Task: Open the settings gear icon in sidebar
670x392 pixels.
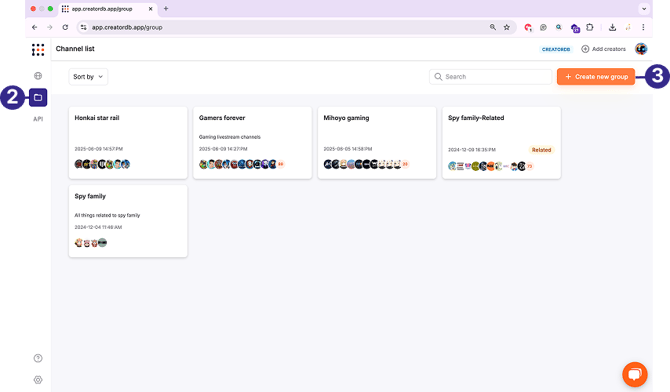Action: 38,380
